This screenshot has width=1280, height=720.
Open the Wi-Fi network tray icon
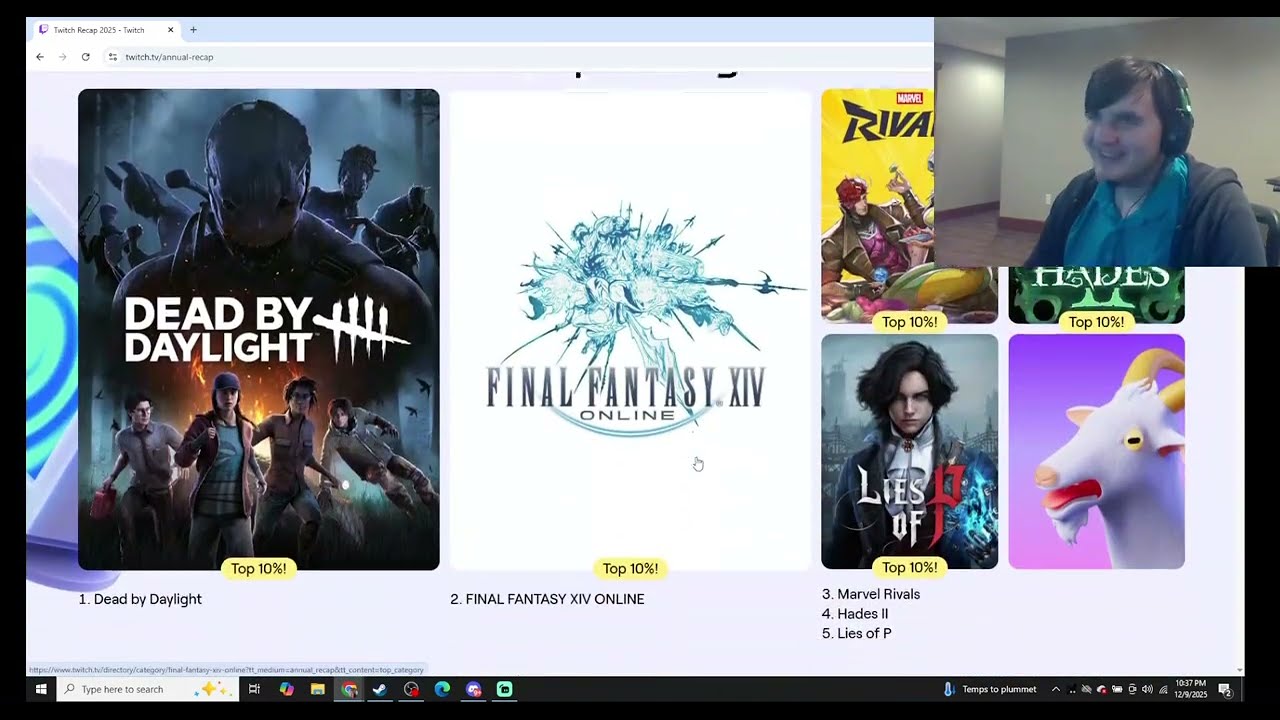[x=1163, y=689]
